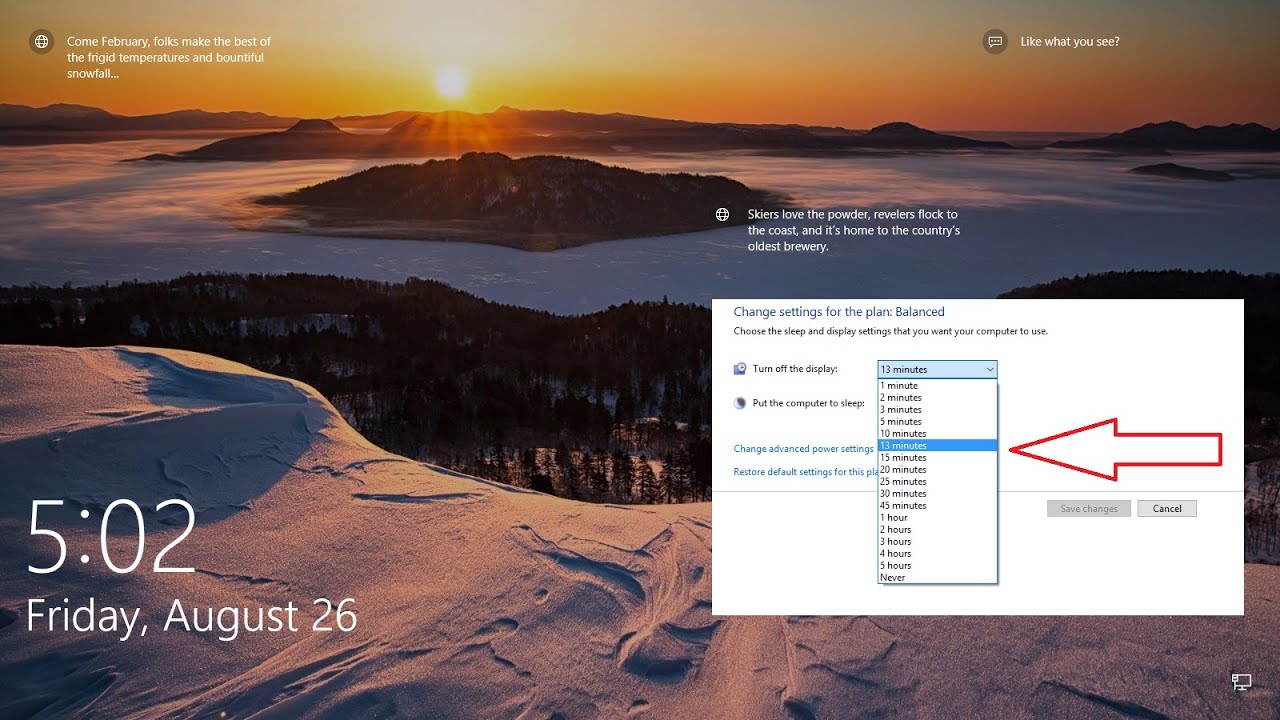Open the 'Come February' spotlight caption
The height and width of the screenshot is (720, 1280).
coord(169,58)
